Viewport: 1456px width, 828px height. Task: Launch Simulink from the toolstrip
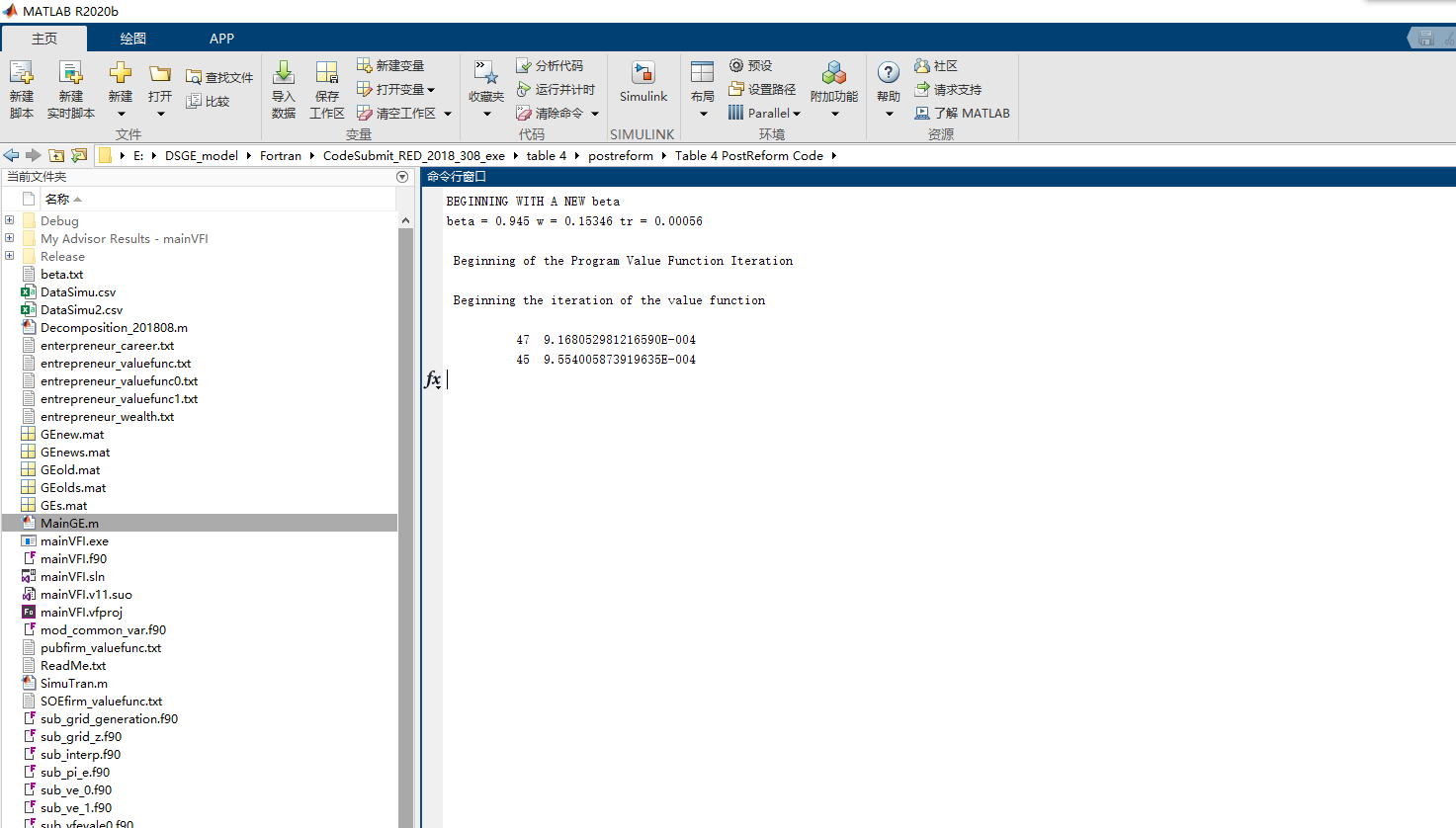[x=643, y=83]
